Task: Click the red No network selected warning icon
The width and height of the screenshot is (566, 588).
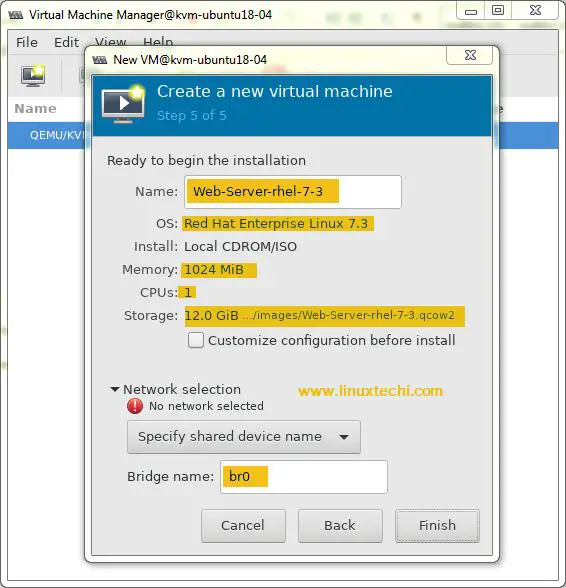Action: point(135,406)
